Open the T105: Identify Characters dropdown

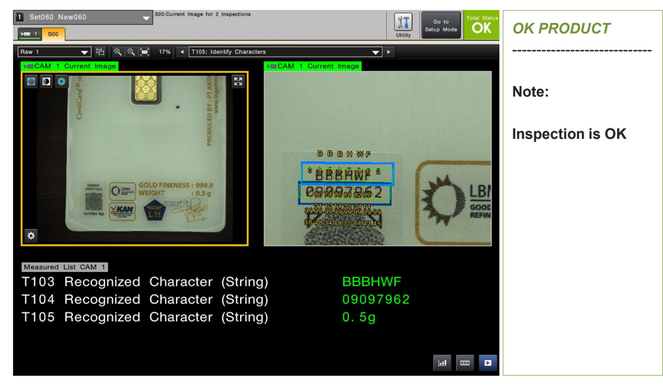pyautogui.click(x=285, y=52)
